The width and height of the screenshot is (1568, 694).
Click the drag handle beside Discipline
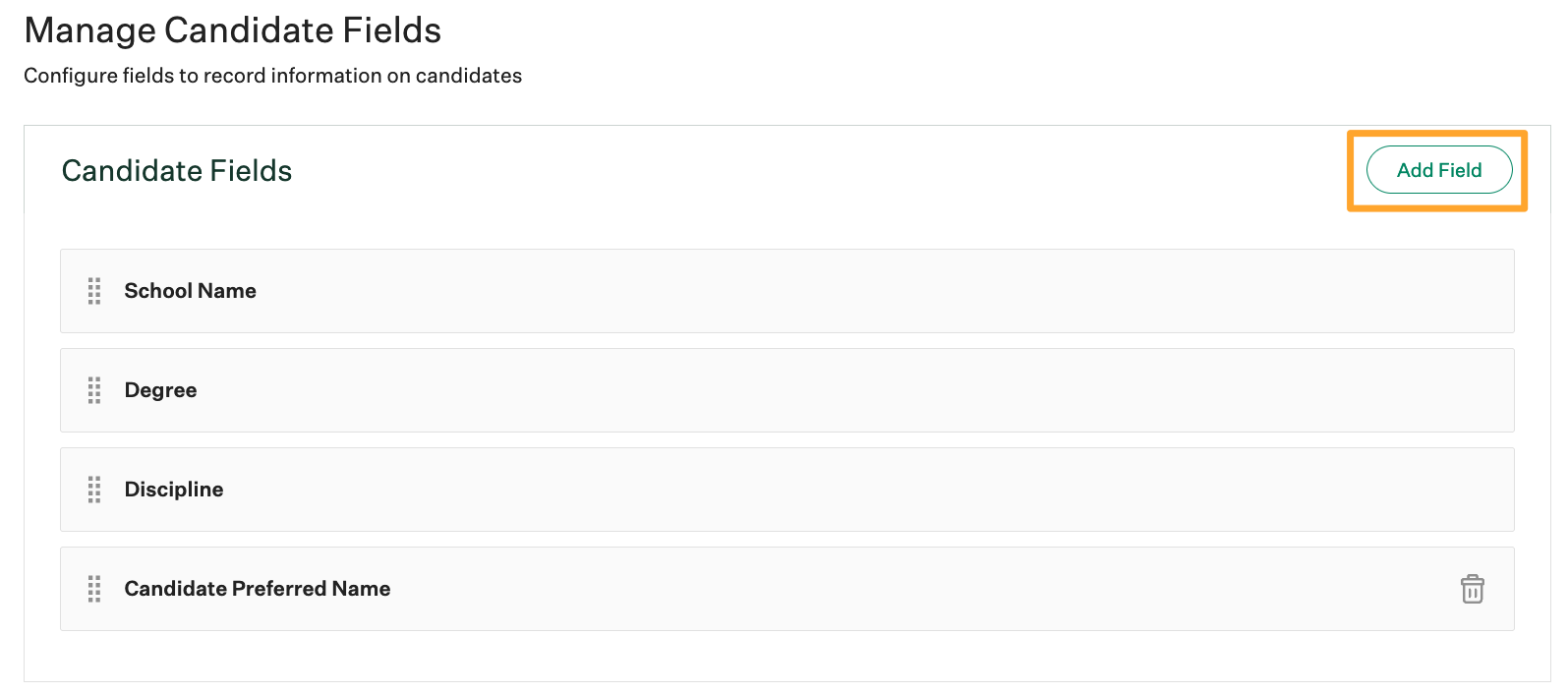click(94, 490)
